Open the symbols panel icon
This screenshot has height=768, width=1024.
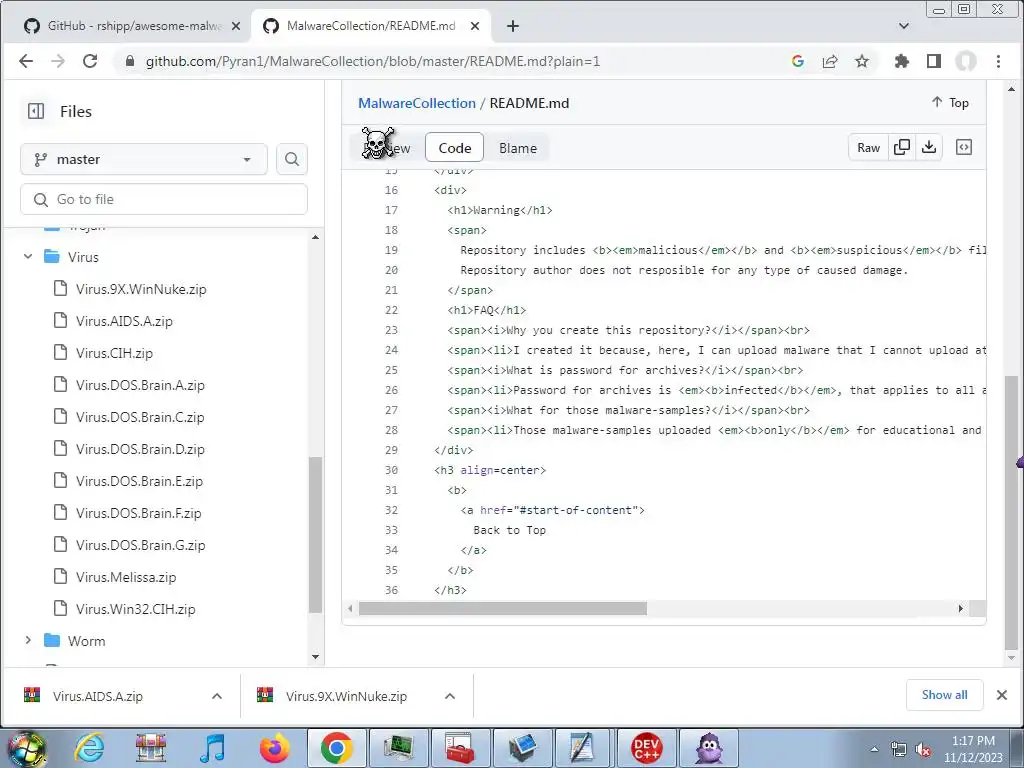tap(964, 148)
